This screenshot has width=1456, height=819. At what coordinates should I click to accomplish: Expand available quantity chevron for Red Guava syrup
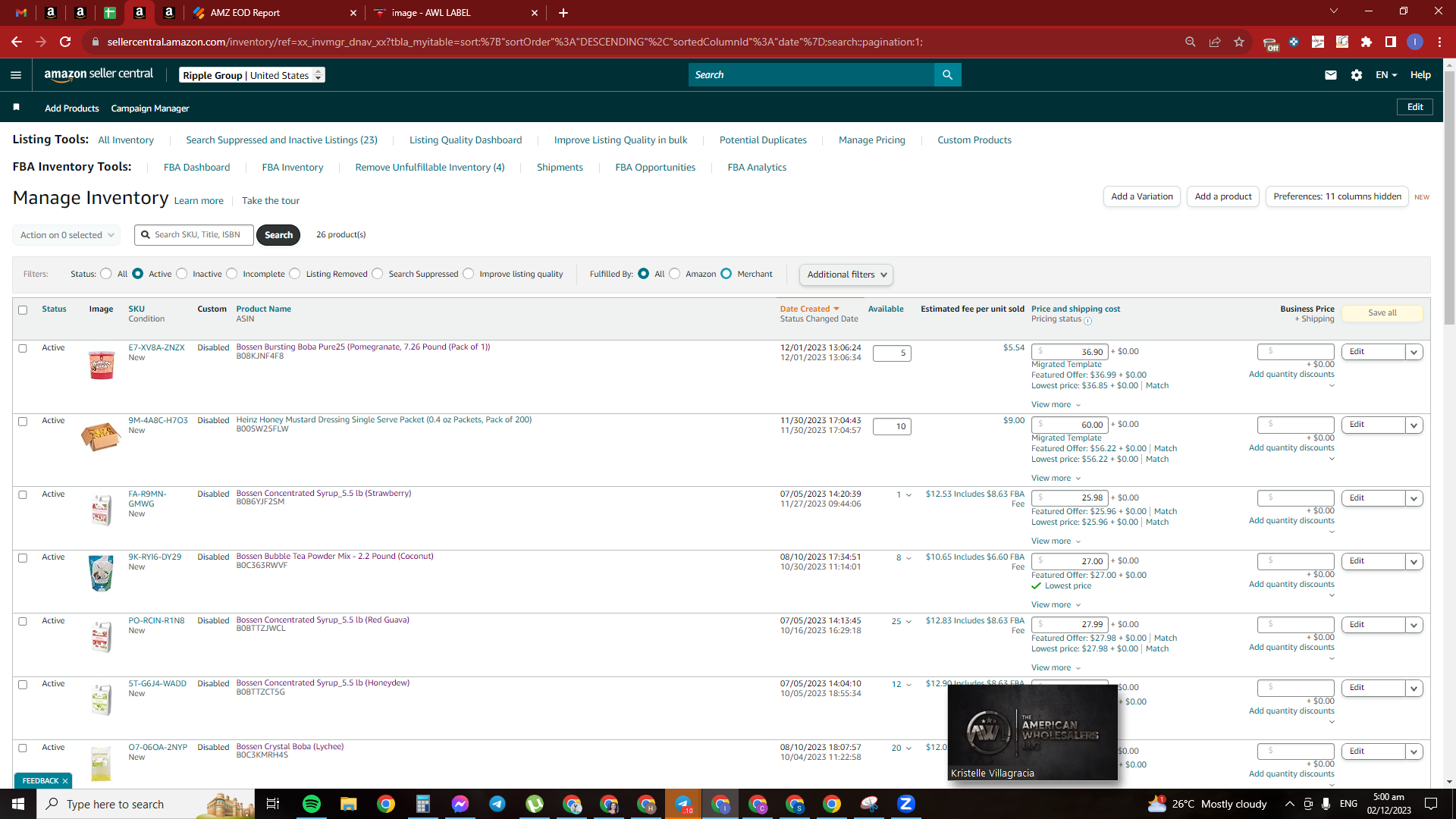coord(908,622)
